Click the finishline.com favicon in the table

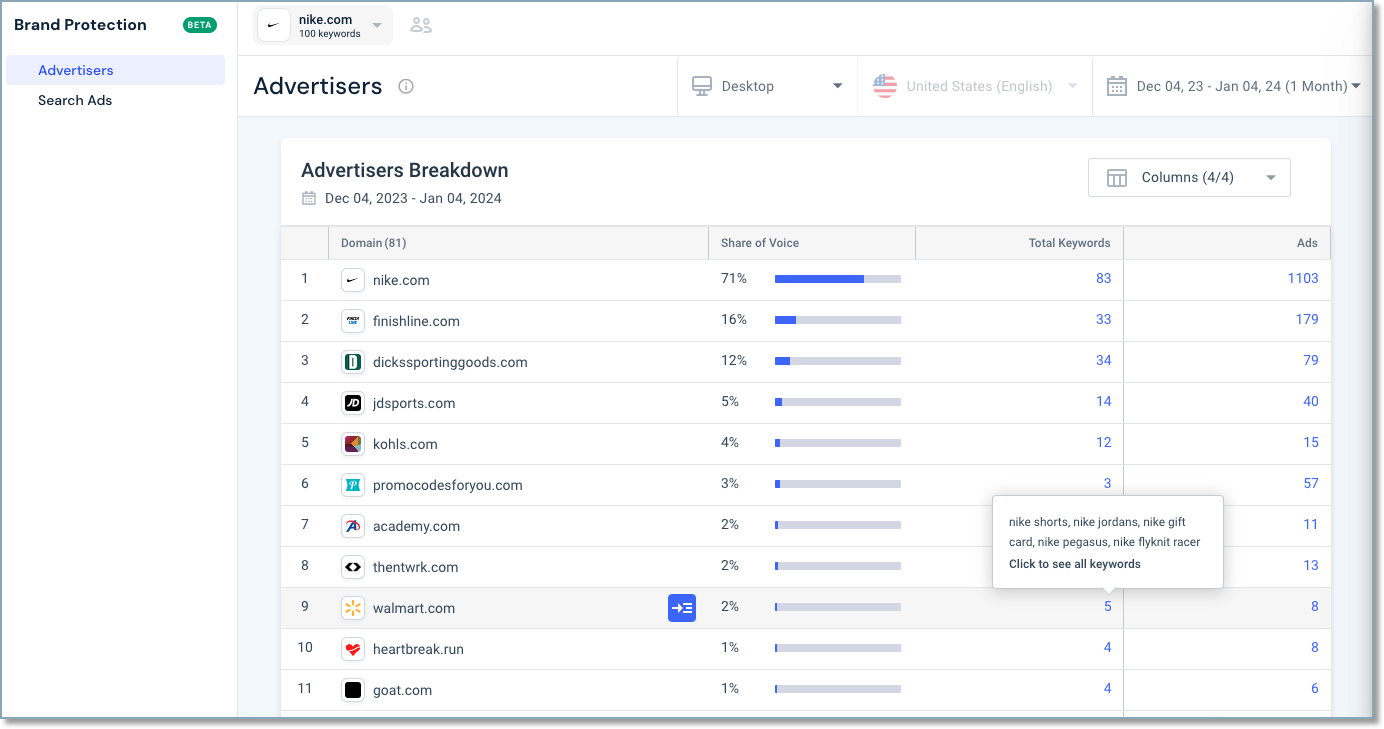pos(352,321)
